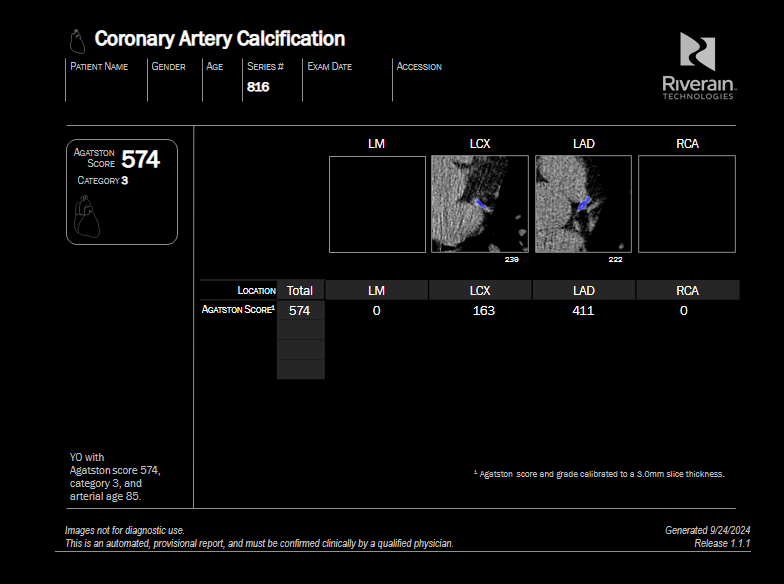The height and width of the screenshot is (584, 784).
Task: Click the Images not for diagnostic use notice
Action: click(x=124, y=530)
